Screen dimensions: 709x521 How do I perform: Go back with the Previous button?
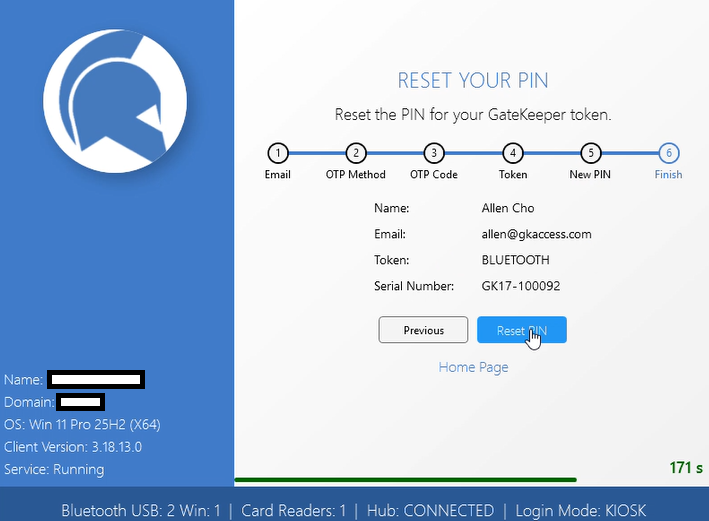[423, 330]
